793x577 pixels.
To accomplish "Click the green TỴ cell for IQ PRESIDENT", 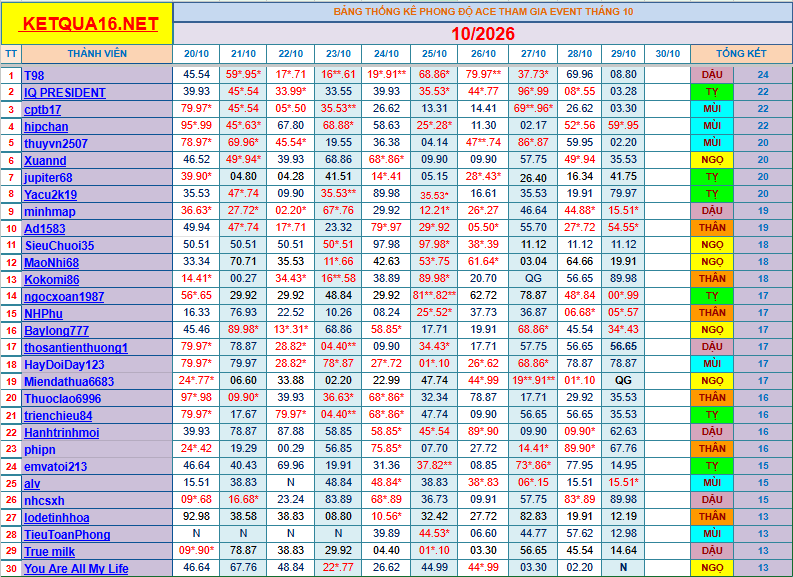I will pyautogui.click(x=712, y=92).
